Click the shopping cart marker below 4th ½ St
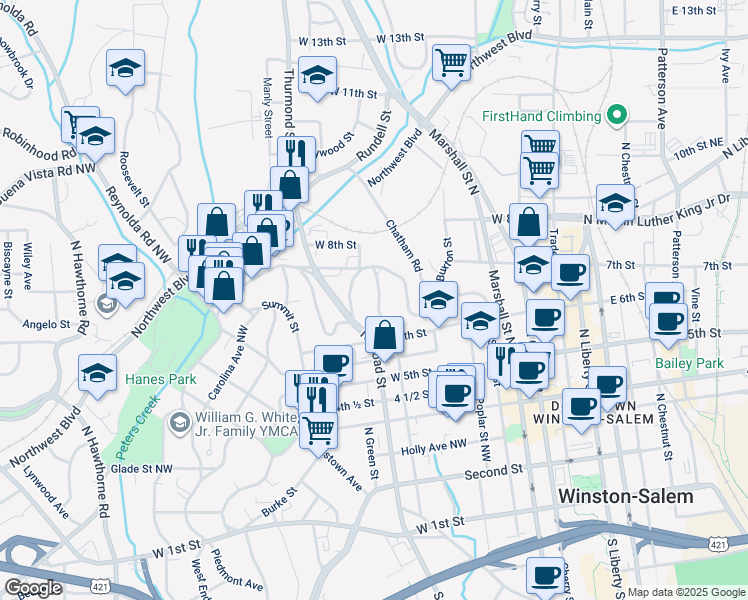748x600 pixels. 319,434
